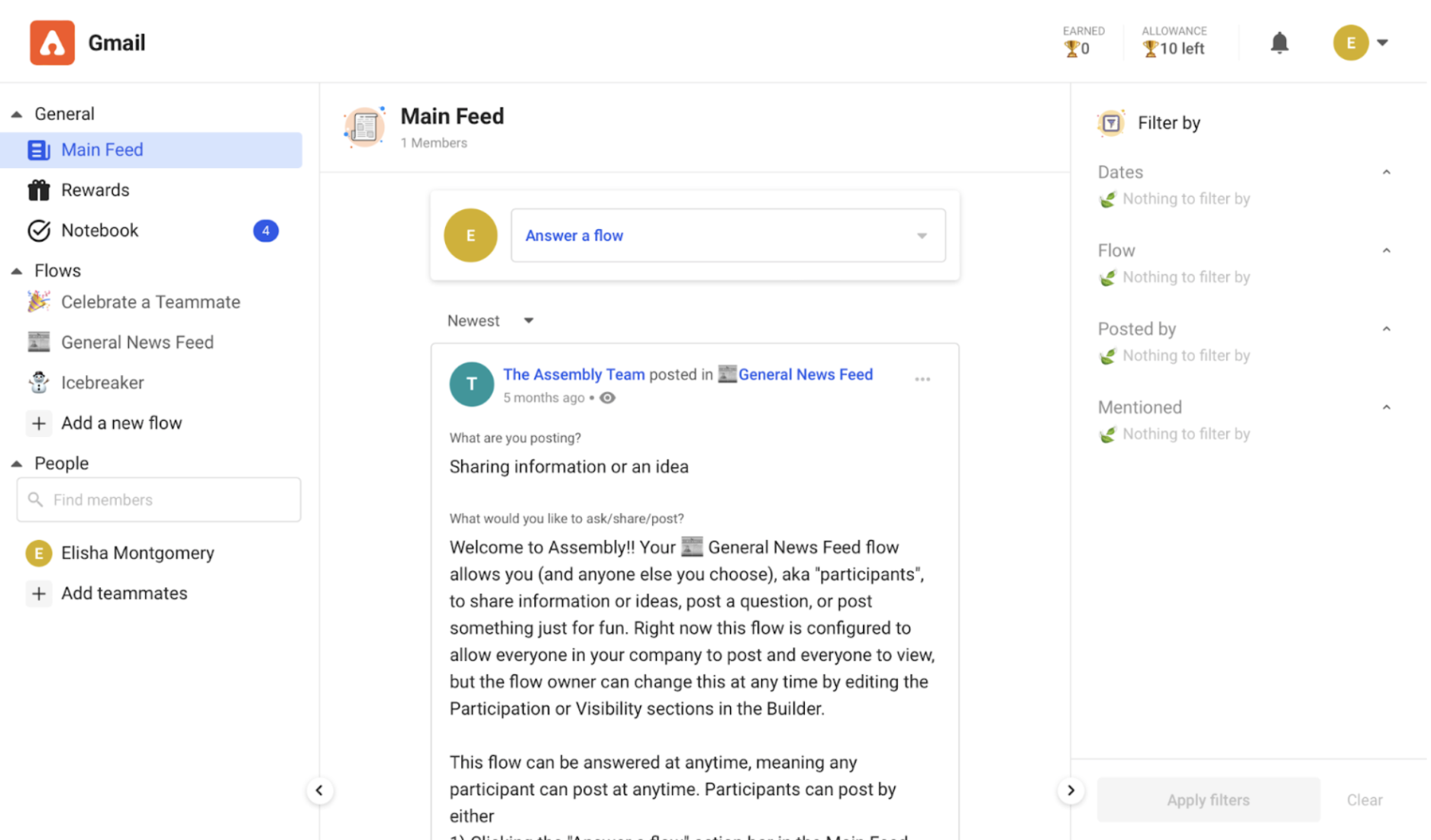Viewport: 1431px width, 840px height.
Task: Open the Icebreaker flow
Action: pyautogui.click(x=102, y=383)
